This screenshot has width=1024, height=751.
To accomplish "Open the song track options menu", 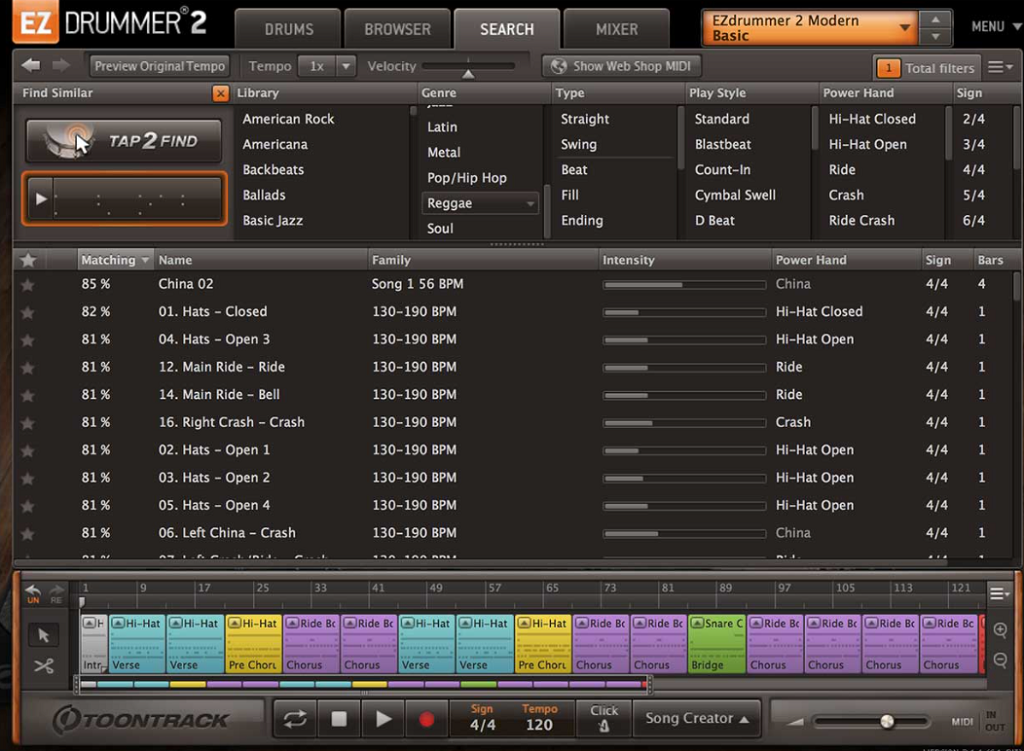I will click(x=999, y=594).
